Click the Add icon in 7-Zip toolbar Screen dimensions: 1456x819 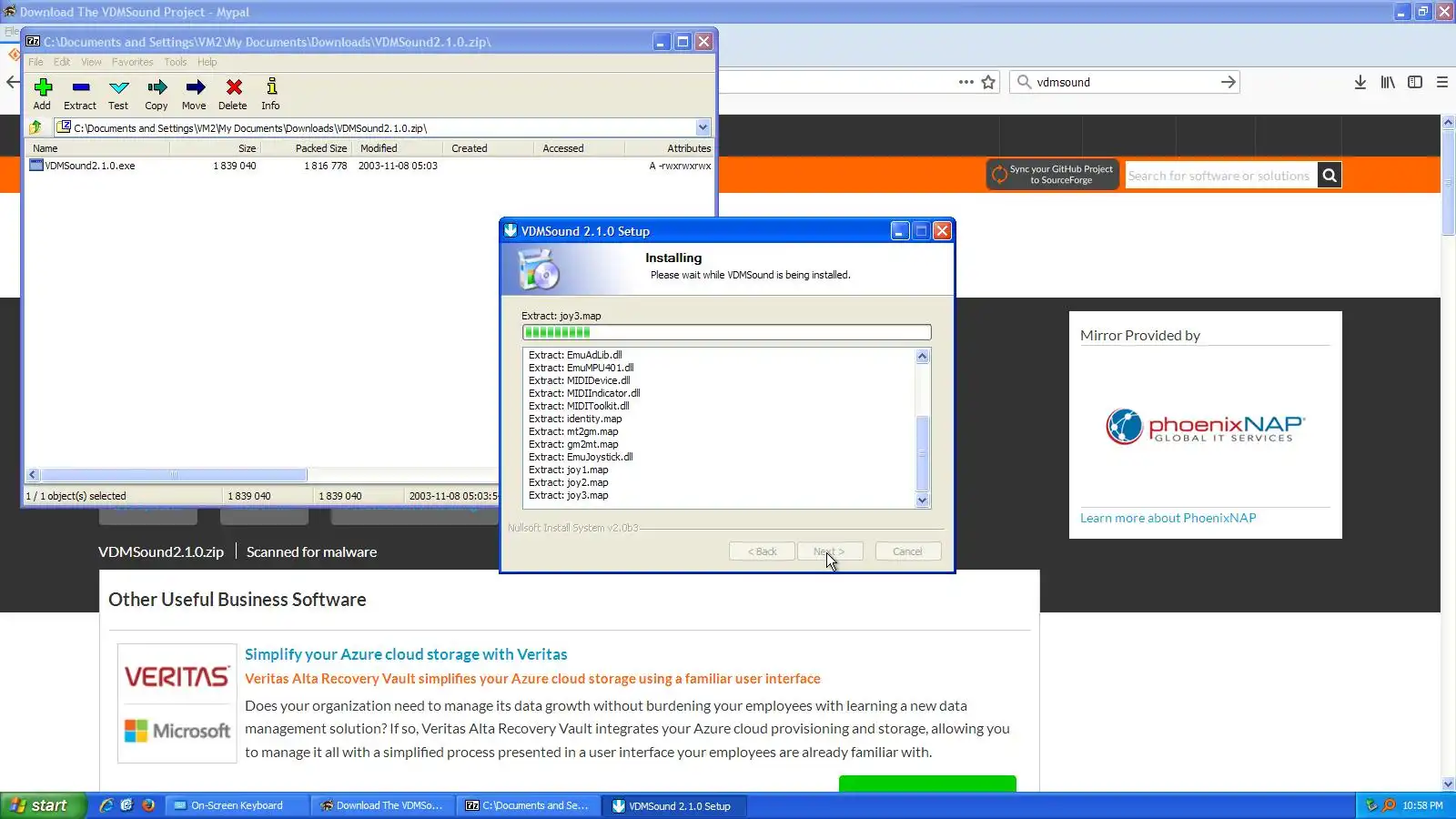(43, 87)
